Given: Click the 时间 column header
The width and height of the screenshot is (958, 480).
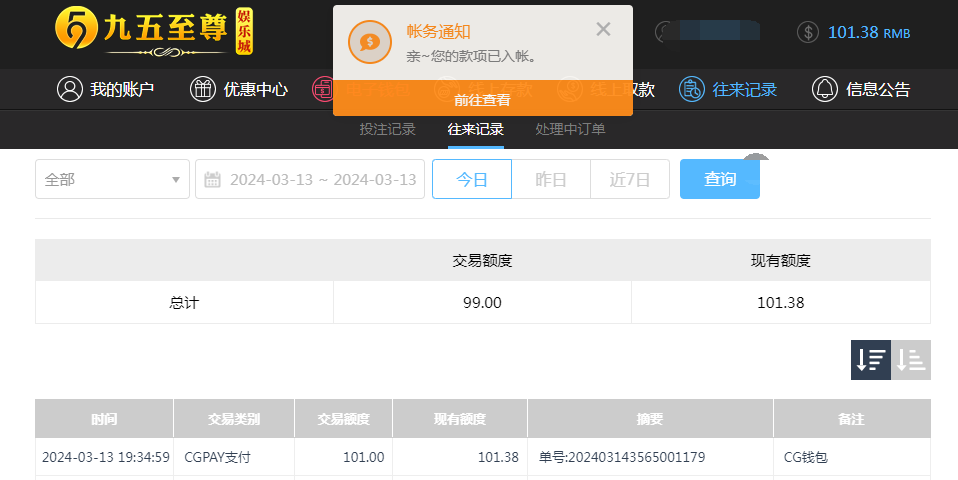Looking at the screenshot, I should (104, 419).
